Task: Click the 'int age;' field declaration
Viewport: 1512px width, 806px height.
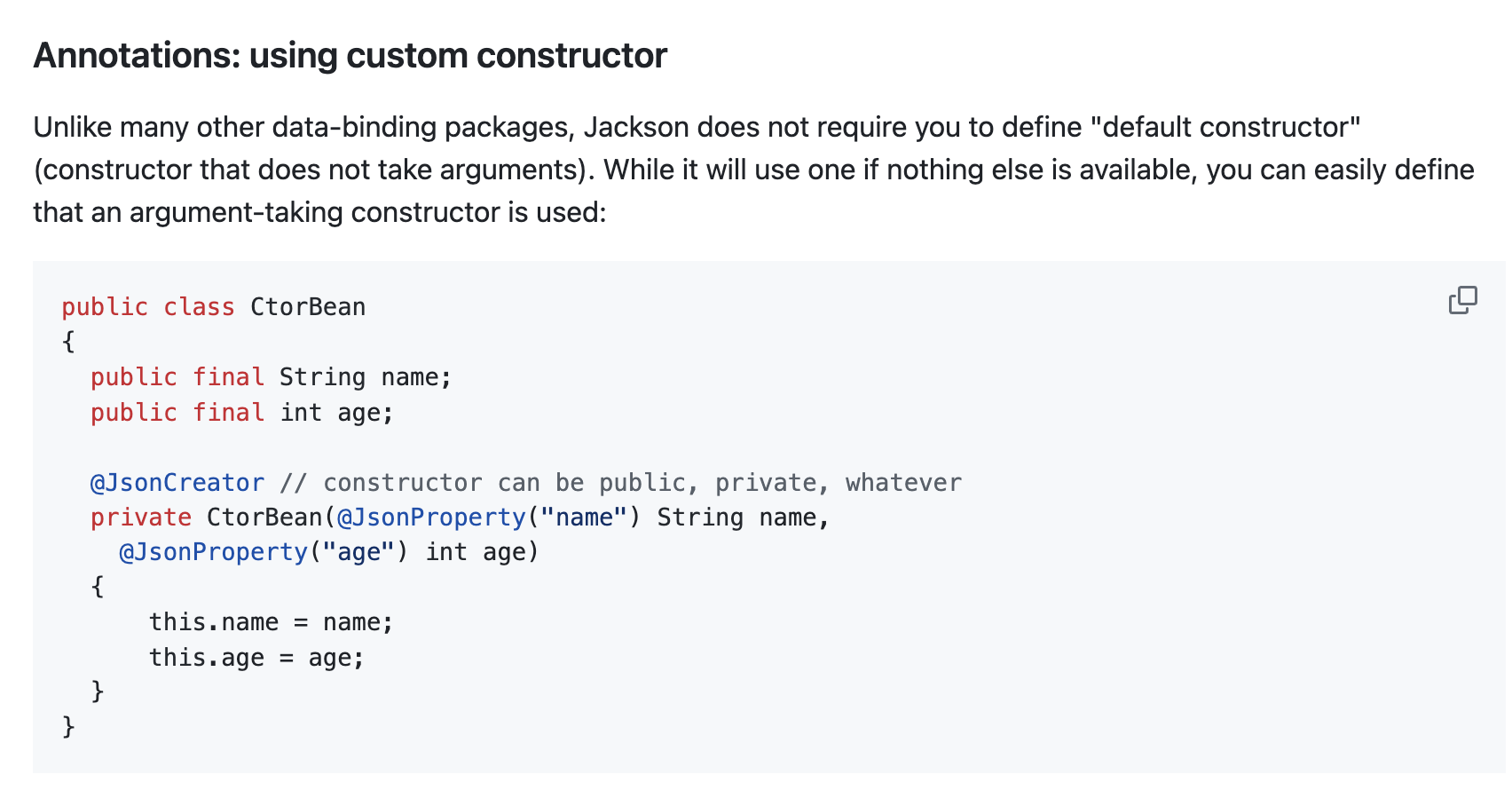Action: coord(336,412)
